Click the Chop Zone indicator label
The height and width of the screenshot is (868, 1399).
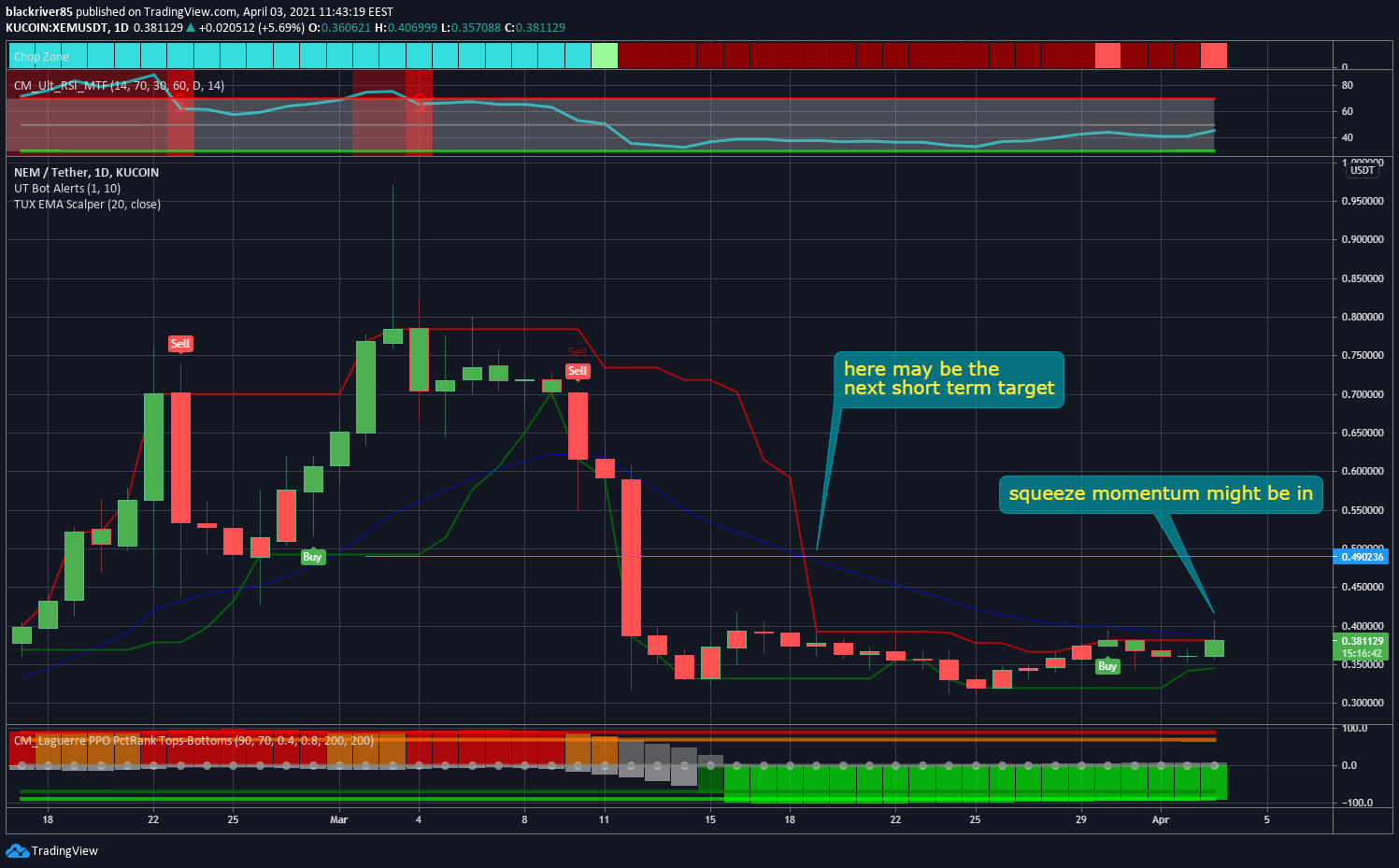pos(41,57)
